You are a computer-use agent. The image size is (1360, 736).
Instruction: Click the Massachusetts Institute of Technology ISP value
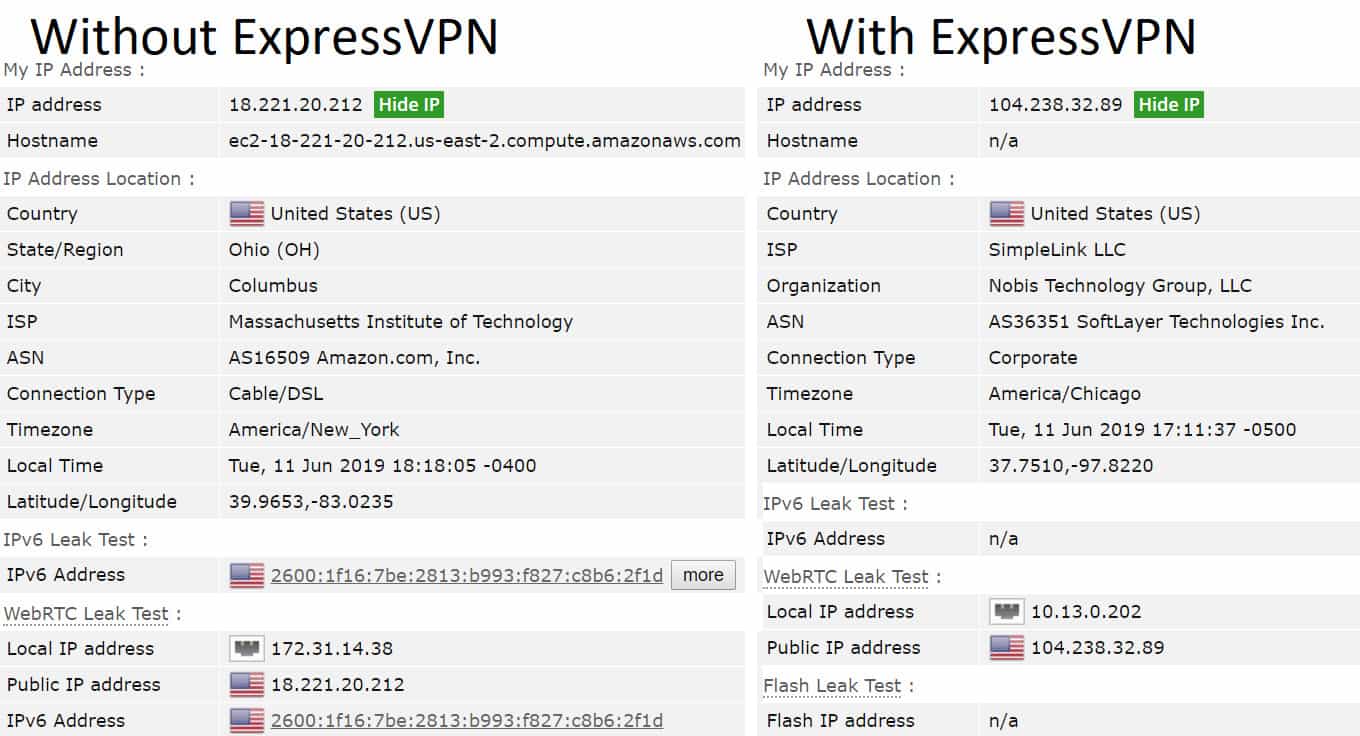pyautogui.click(x=401, y=322)
